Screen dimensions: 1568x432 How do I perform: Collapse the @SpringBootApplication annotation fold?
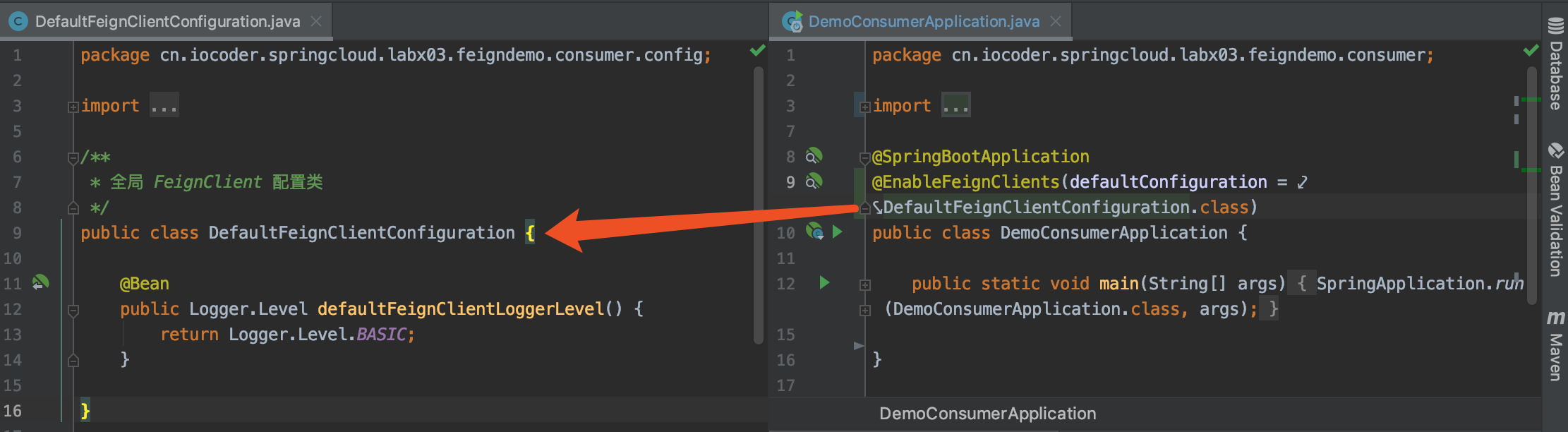coord(864,157)
